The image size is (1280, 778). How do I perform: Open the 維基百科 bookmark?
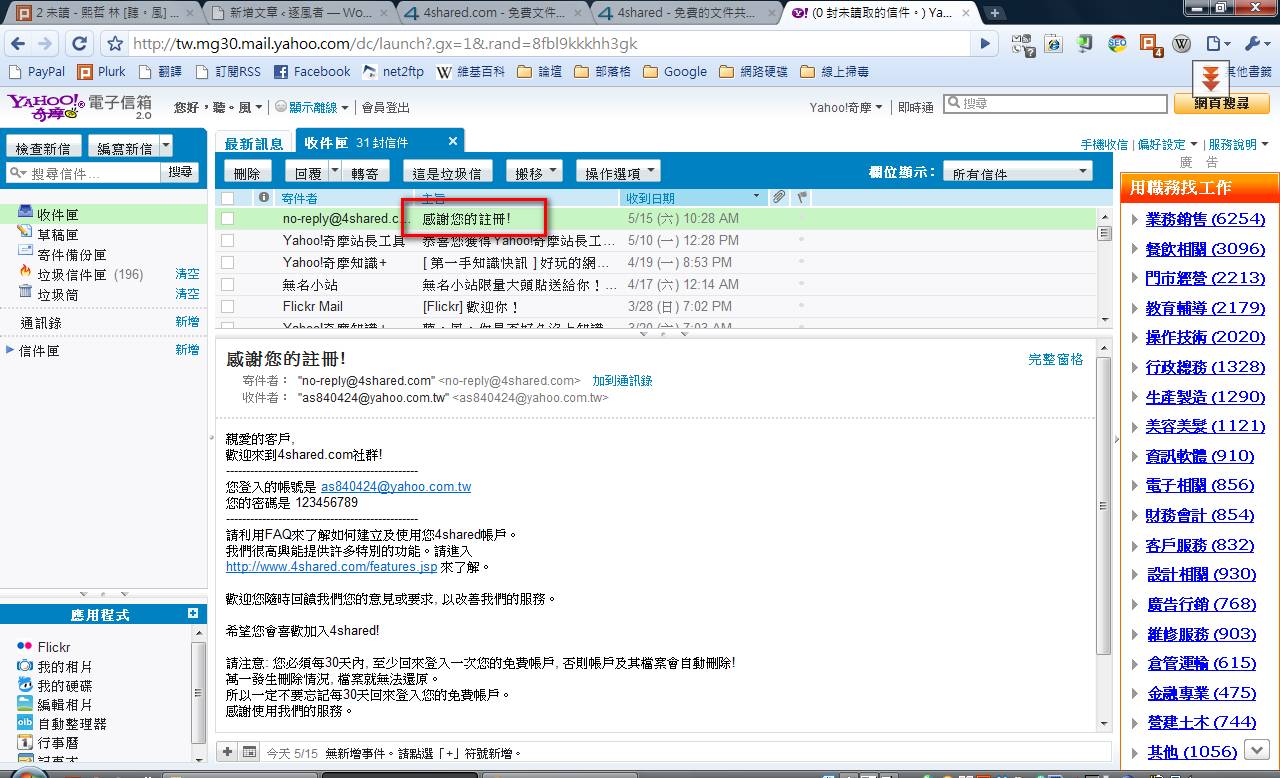pos(472,72)
